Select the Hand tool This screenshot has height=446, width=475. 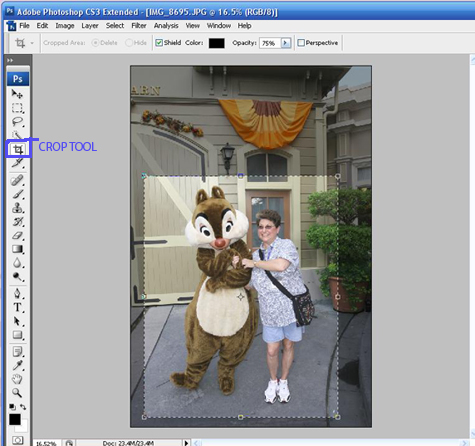pyautogui.click(x=17, y=379)
